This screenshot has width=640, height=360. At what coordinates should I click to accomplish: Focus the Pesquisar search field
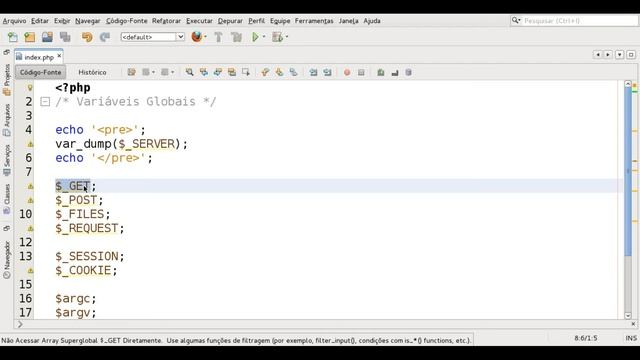pos(580,20)
